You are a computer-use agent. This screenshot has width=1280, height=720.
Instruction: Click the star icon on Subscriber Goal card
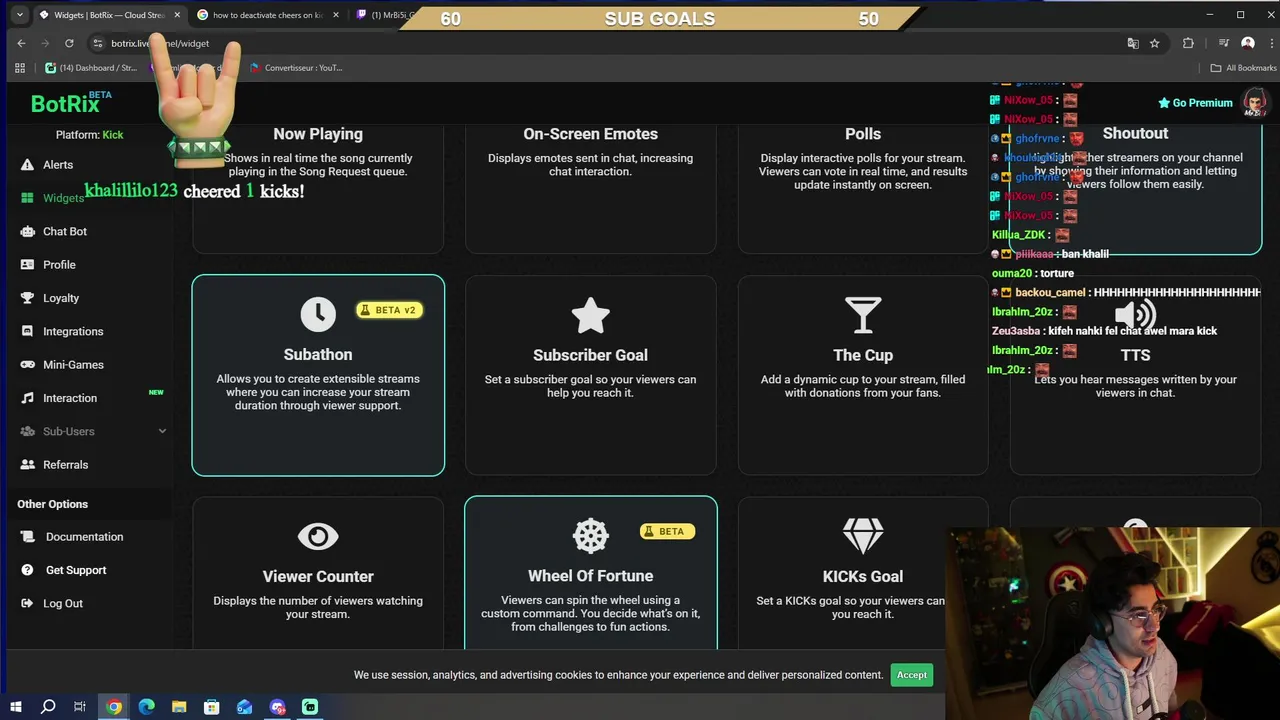(590, 315)
